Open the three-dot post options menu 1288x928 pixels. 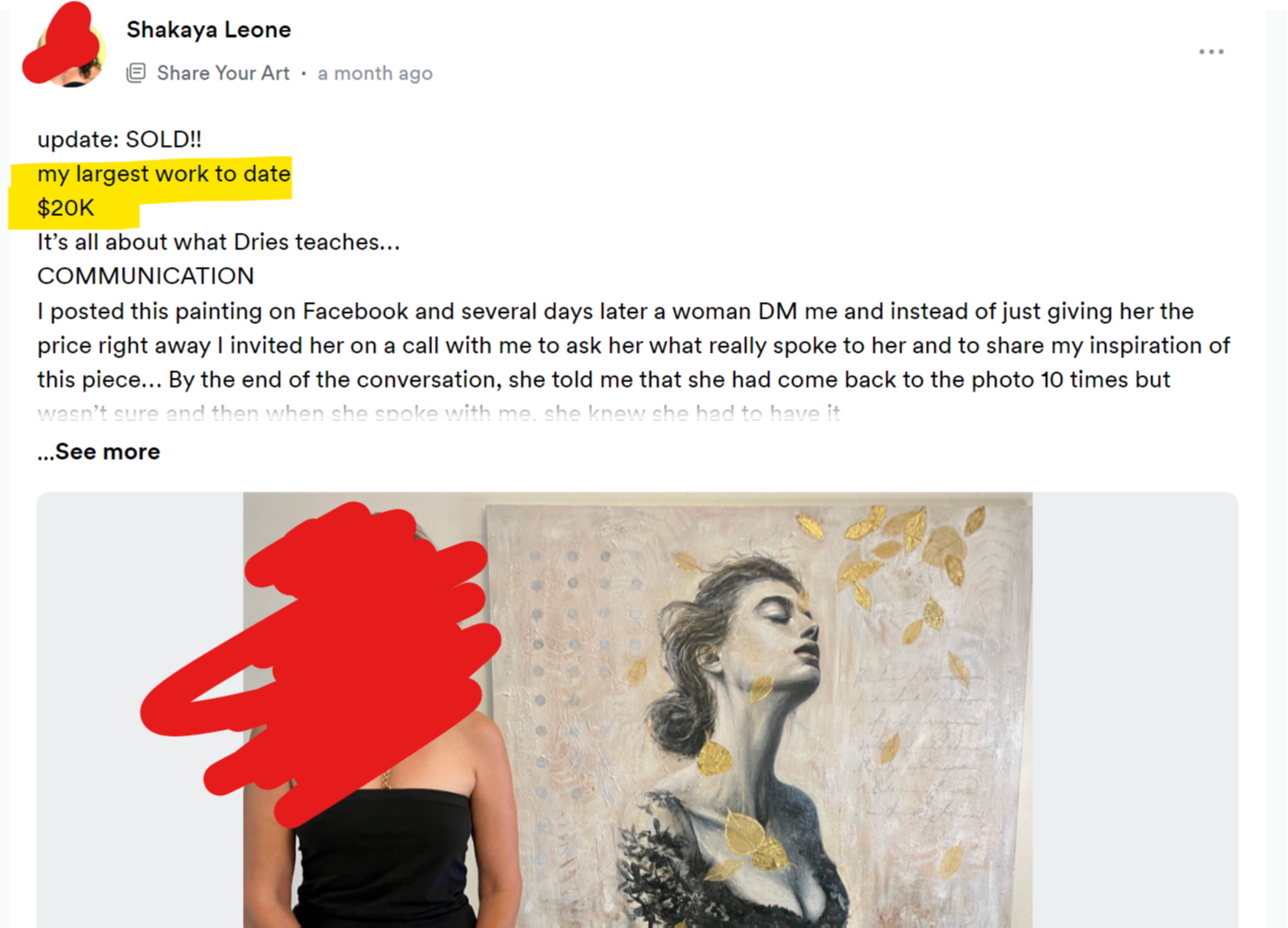pyautogui.click(x=1210, y=52)
